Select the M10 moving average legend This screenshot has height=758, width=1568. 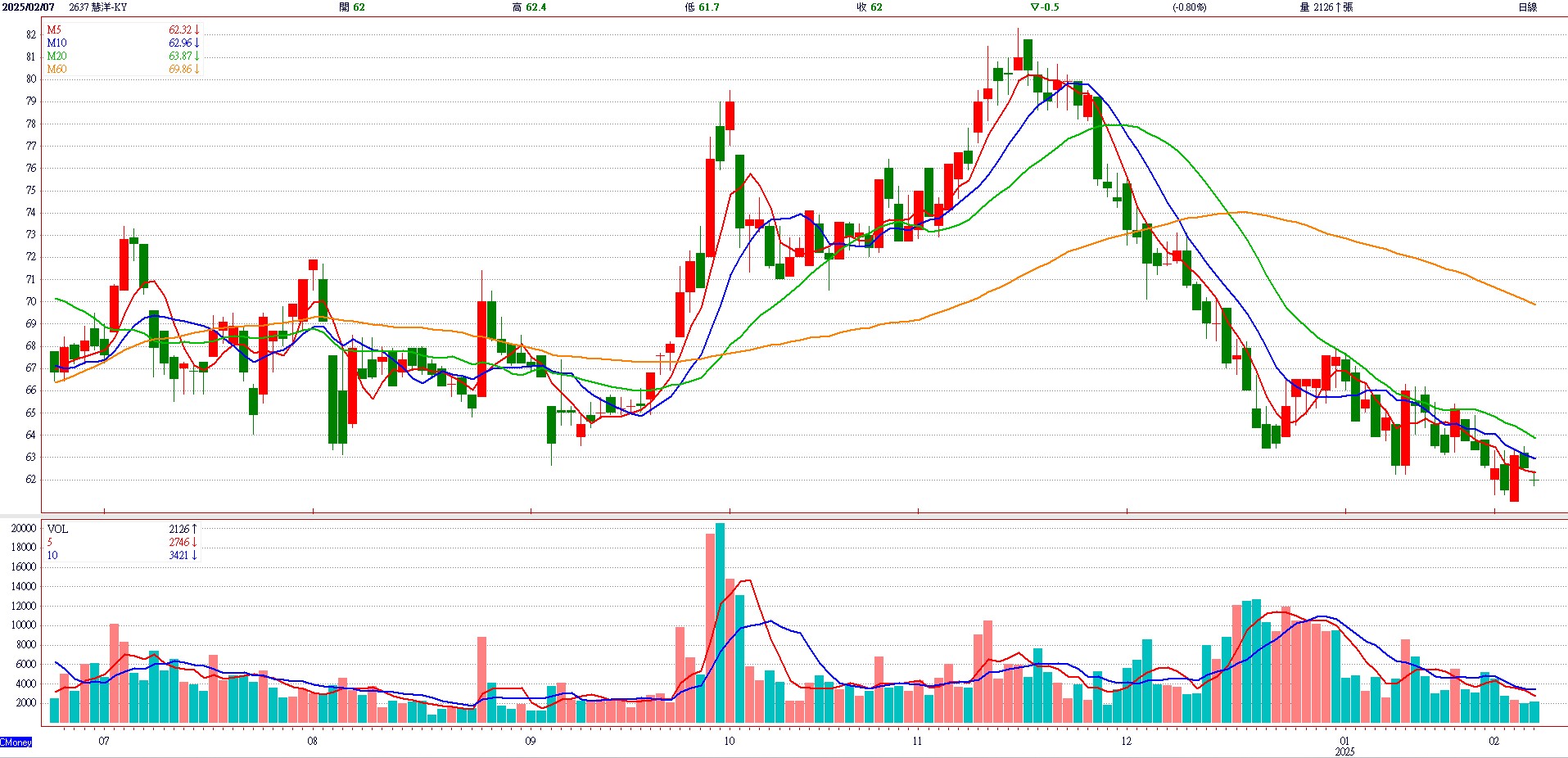(56, 43)
